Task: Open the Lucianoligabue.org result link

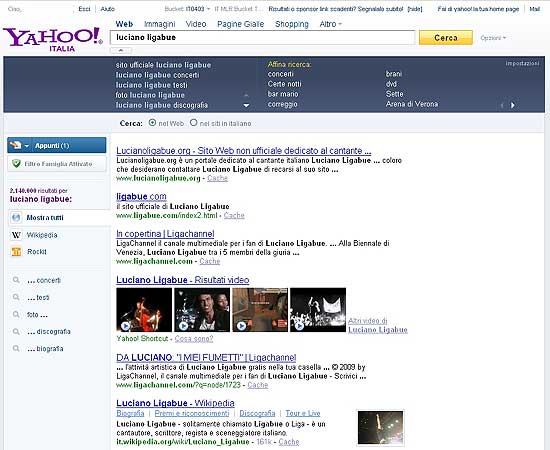Action: coord(243,151)
